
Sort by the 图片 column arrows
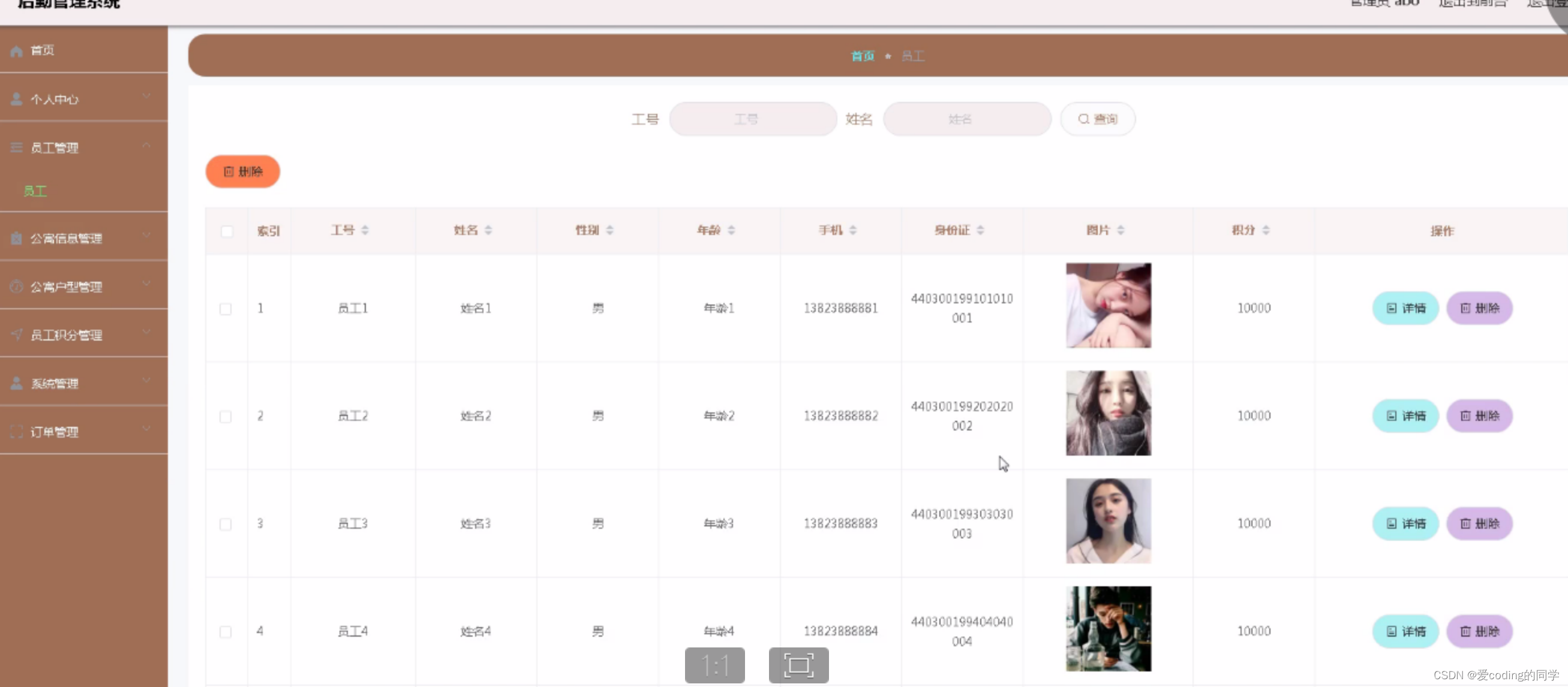point(1121,230)
